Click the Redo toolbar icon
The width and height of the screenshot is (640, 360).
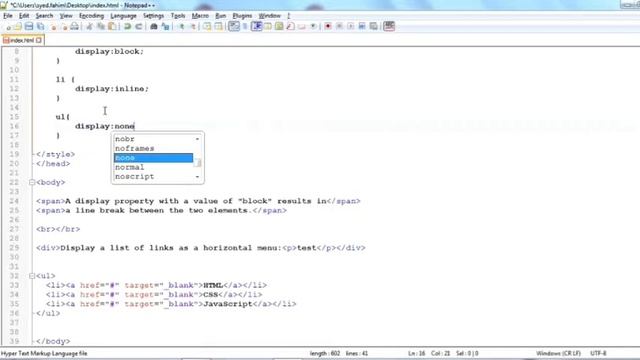coord(139,27)
